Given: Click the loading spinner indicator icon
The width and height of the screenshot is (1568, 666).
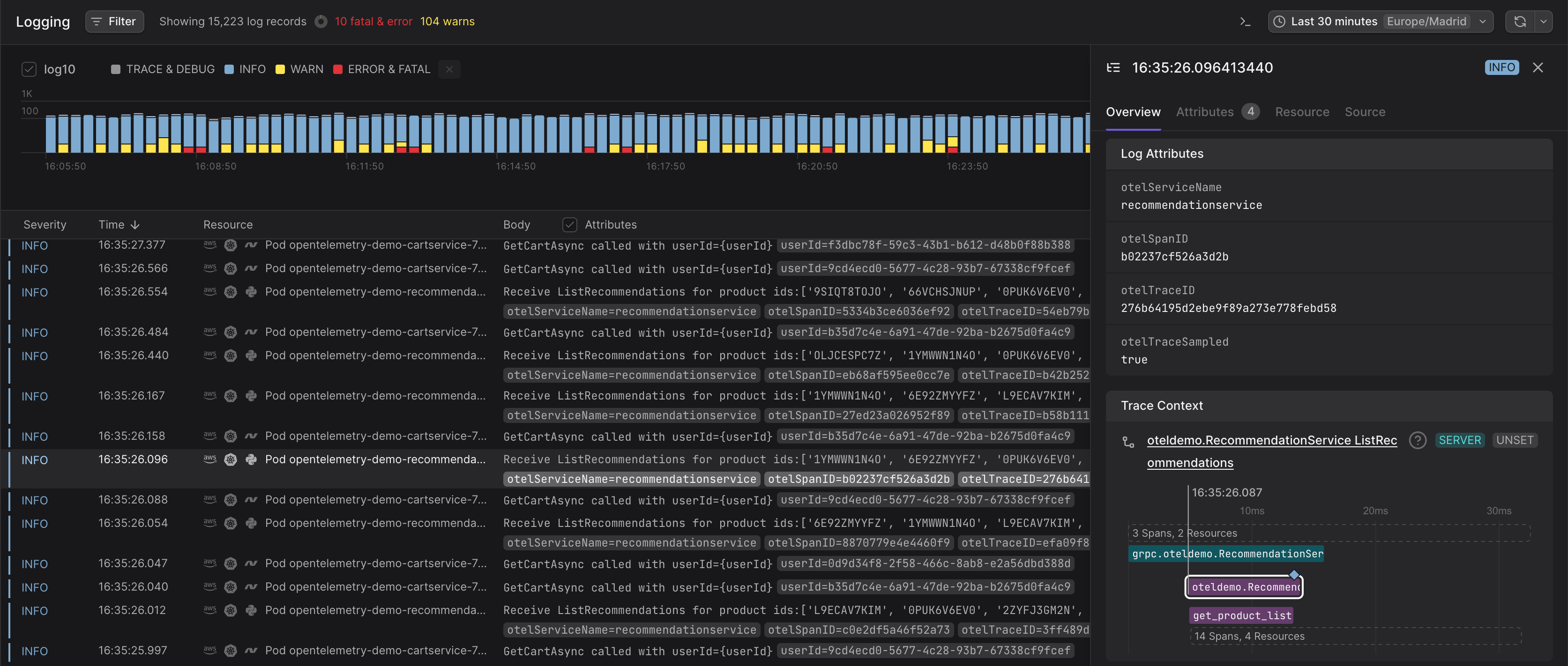Looking at the screenshot, I should coord(321,22).
